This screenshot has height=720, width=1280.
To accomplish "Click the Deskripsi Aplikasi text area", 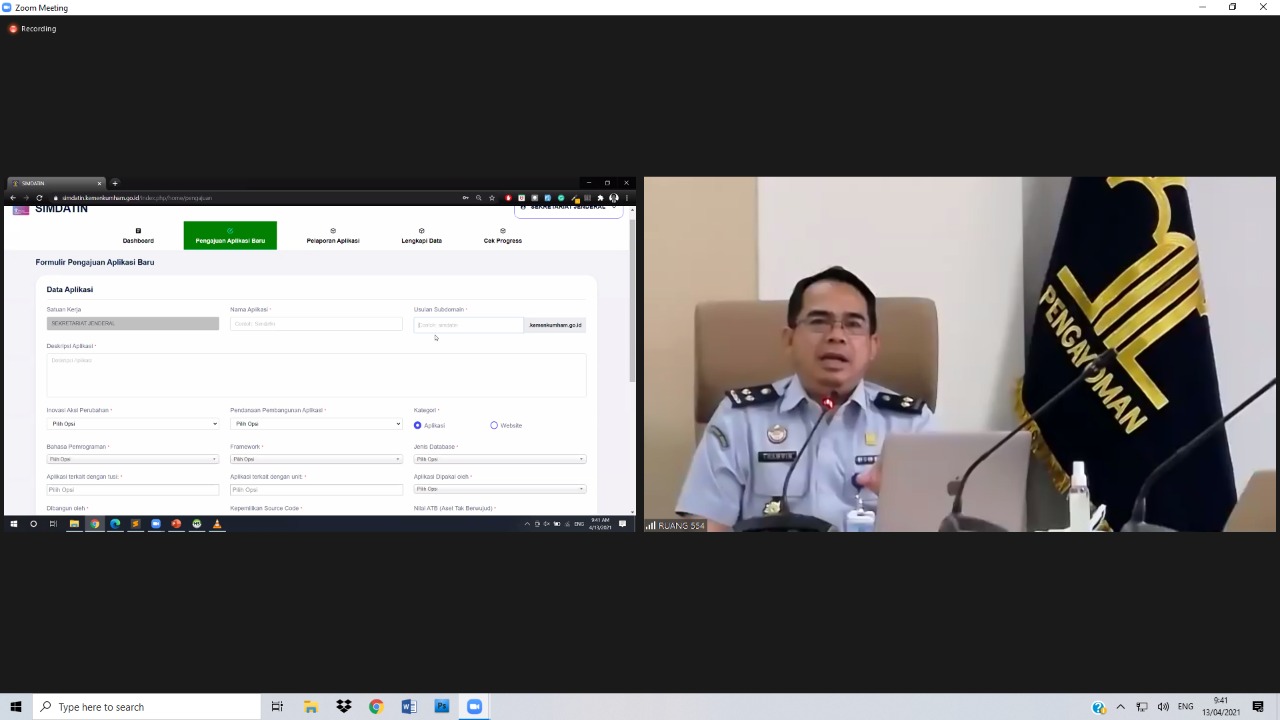I will 316,374.
